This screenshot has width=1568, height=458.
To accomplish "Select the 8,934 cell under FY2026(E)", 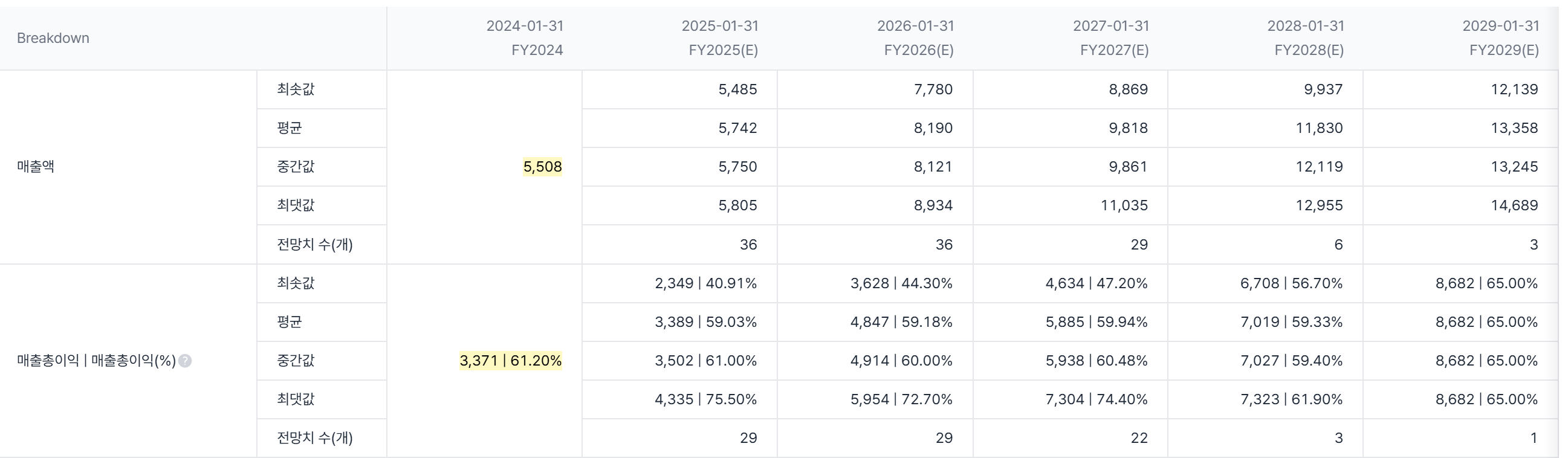I will tap(933, 205).
